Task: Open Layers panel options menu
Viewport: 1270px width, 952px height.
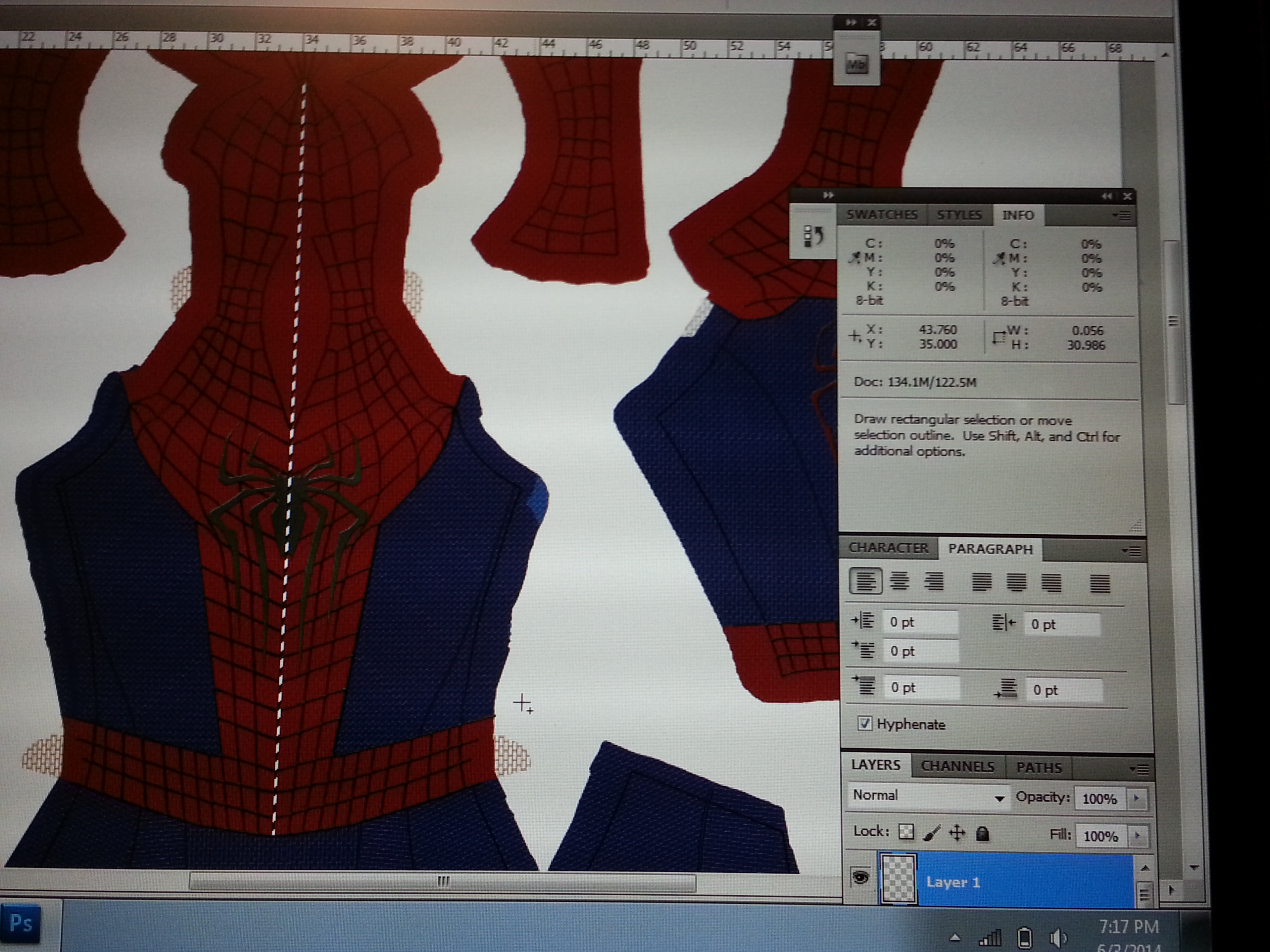Action: 1139,768
